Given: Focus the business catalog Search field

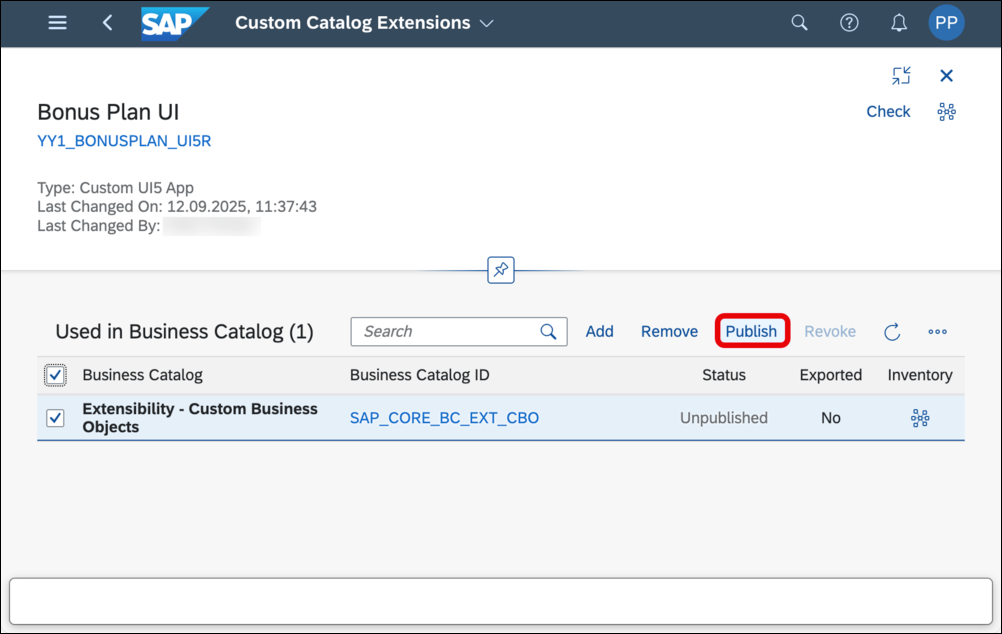Looking at the screenshot, I should pos(458,332).
